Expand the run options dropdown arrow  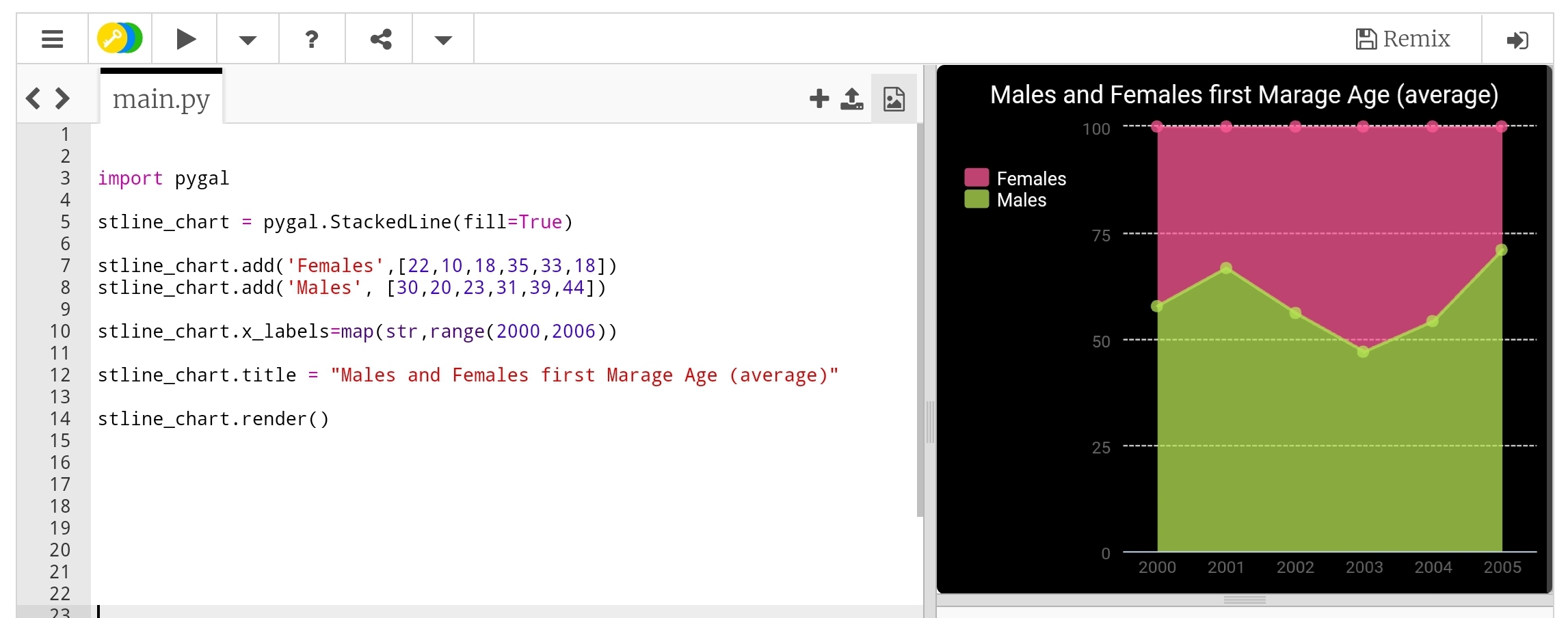click(x=248, y=40)
